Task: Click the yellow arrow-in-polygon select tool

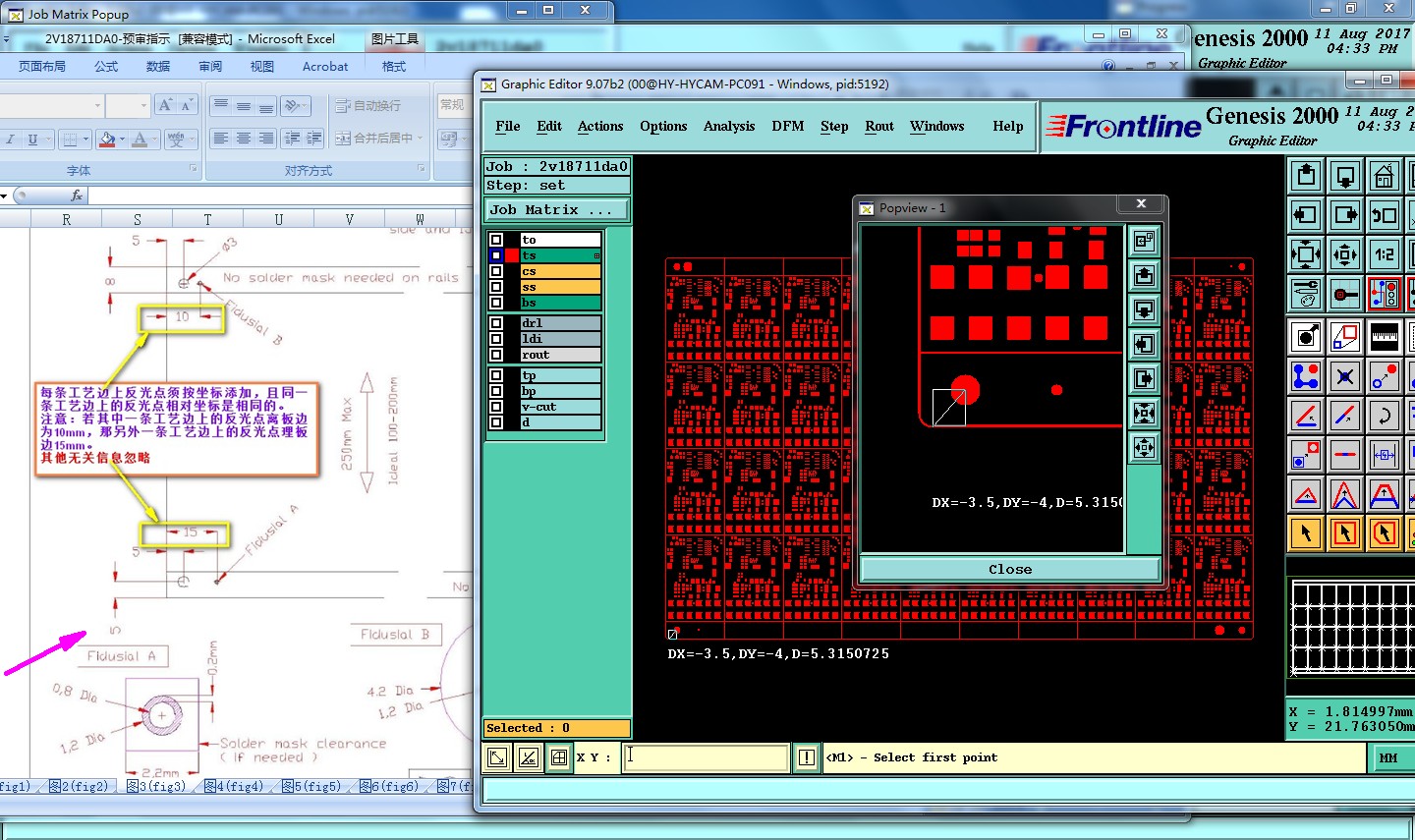Action: click(1384, 533)
